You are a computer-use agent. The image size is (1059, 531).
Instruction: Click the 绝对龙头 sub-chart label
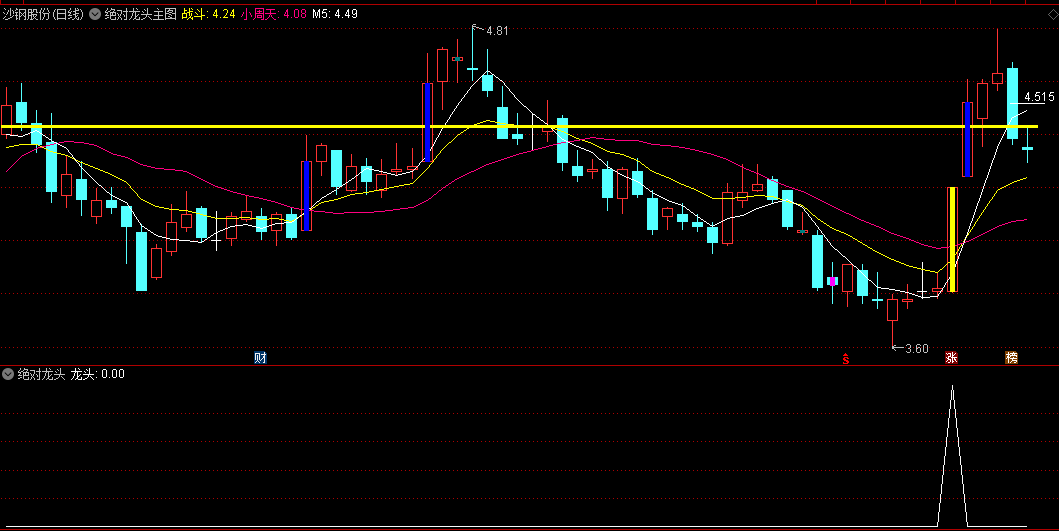coord(41,374)
